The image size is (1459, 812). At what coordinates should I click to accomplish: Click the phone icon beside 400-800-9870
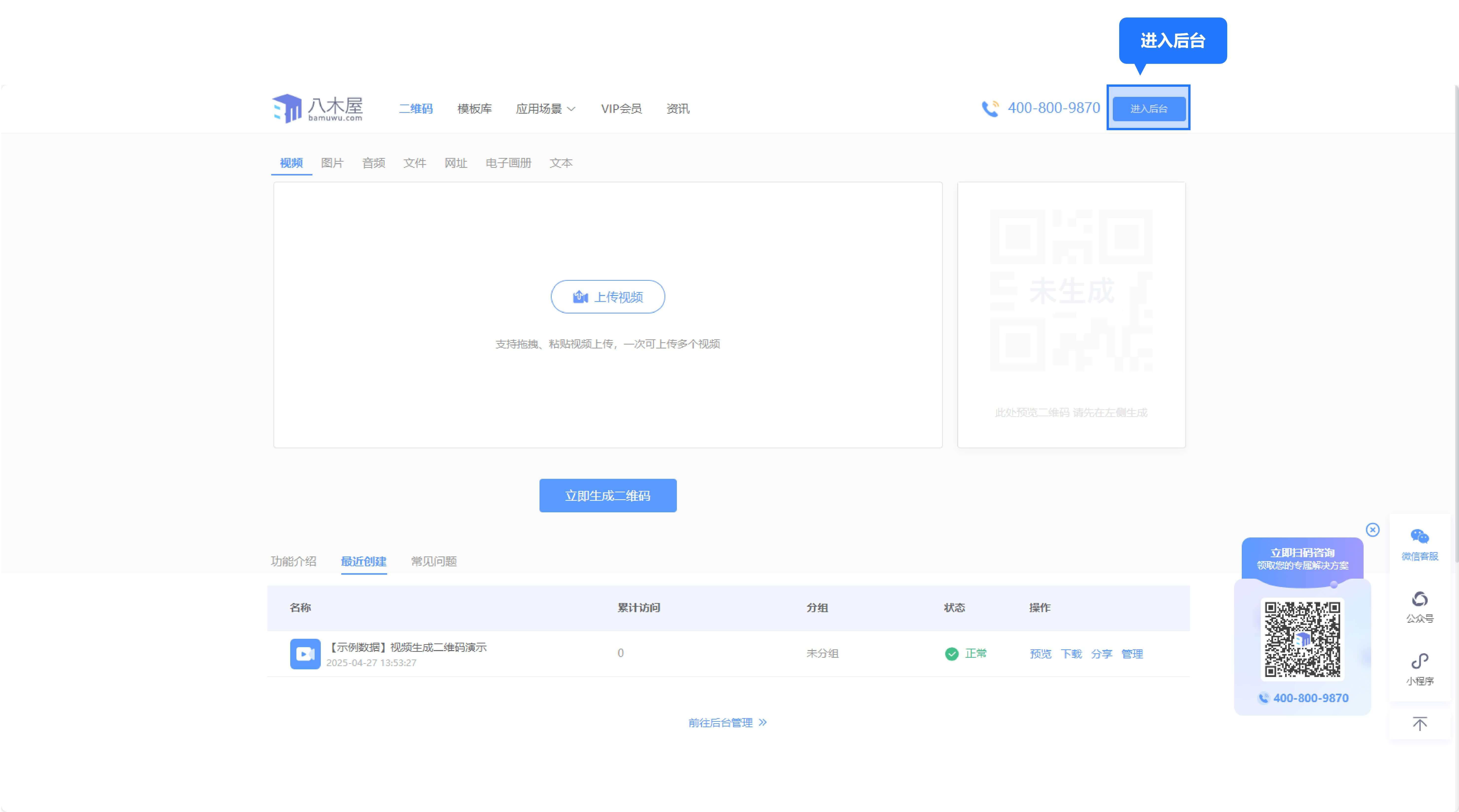pyautogui.click(x=990, y=108)
